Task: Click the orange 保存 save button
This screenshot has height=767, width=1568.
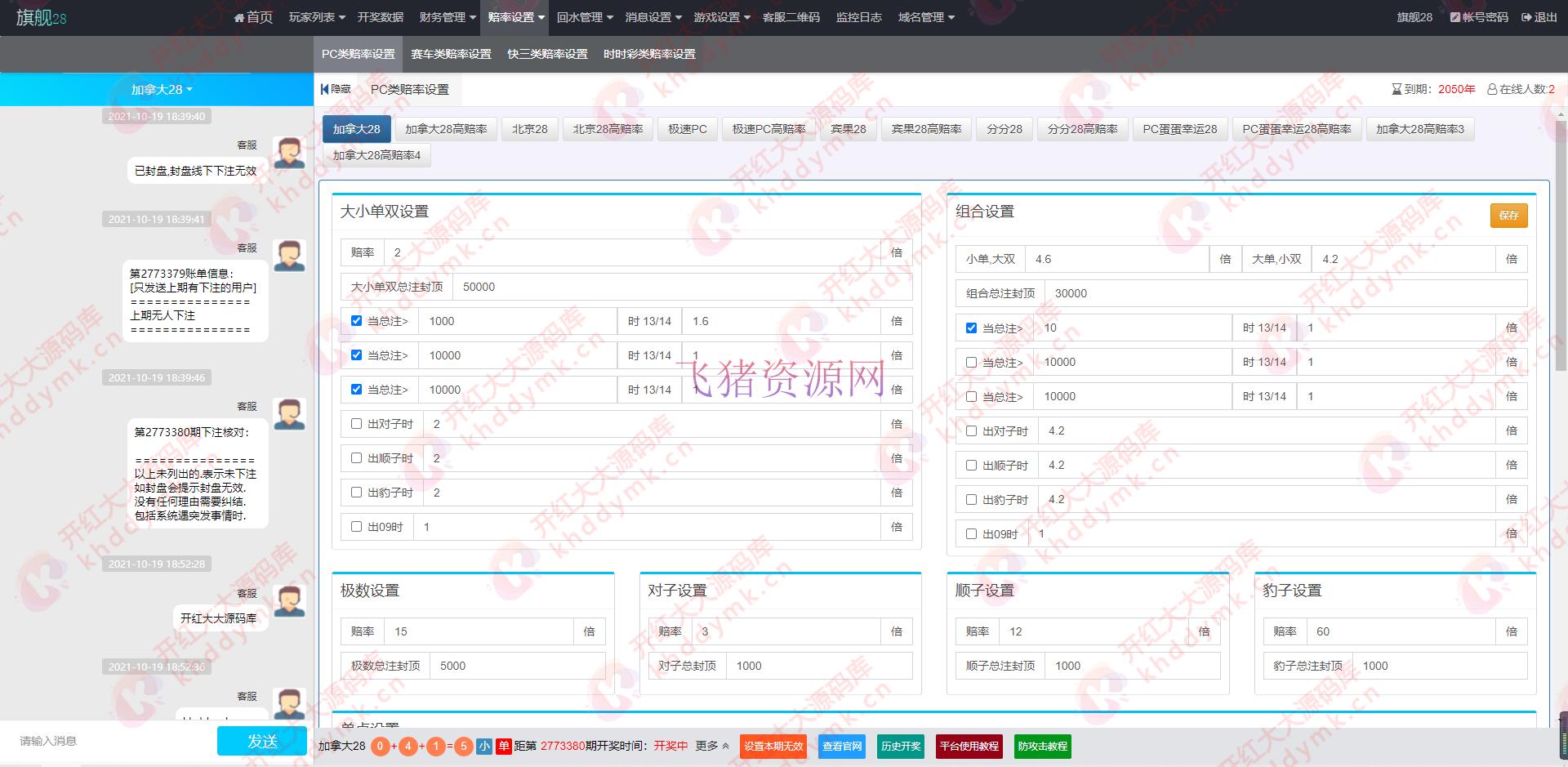Action: pyautogui.click(x=1508, y=216)
